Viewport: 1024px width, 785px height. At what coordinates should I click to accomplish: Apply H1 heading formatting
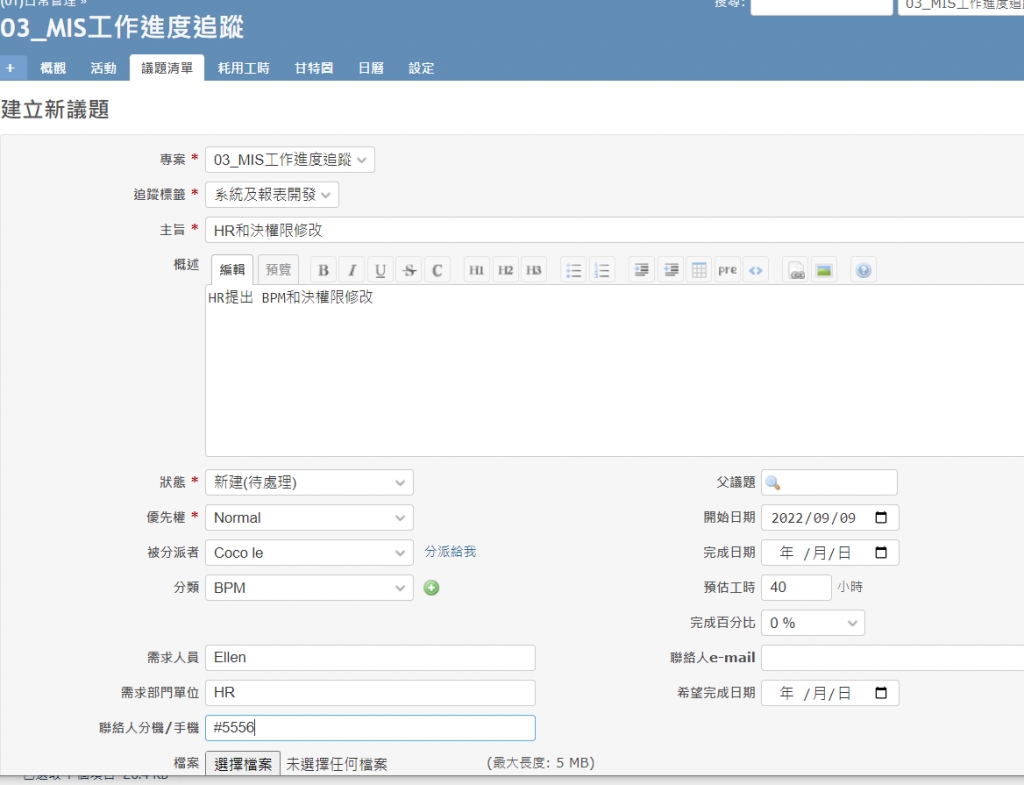pyautogui.click(x=477, y=270)
